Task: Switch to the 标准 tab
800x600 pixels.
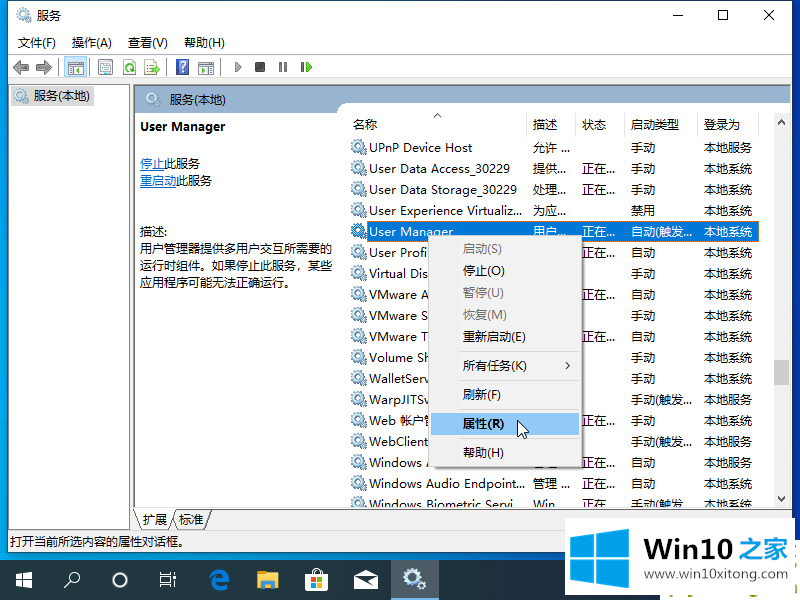Action: 191,519
